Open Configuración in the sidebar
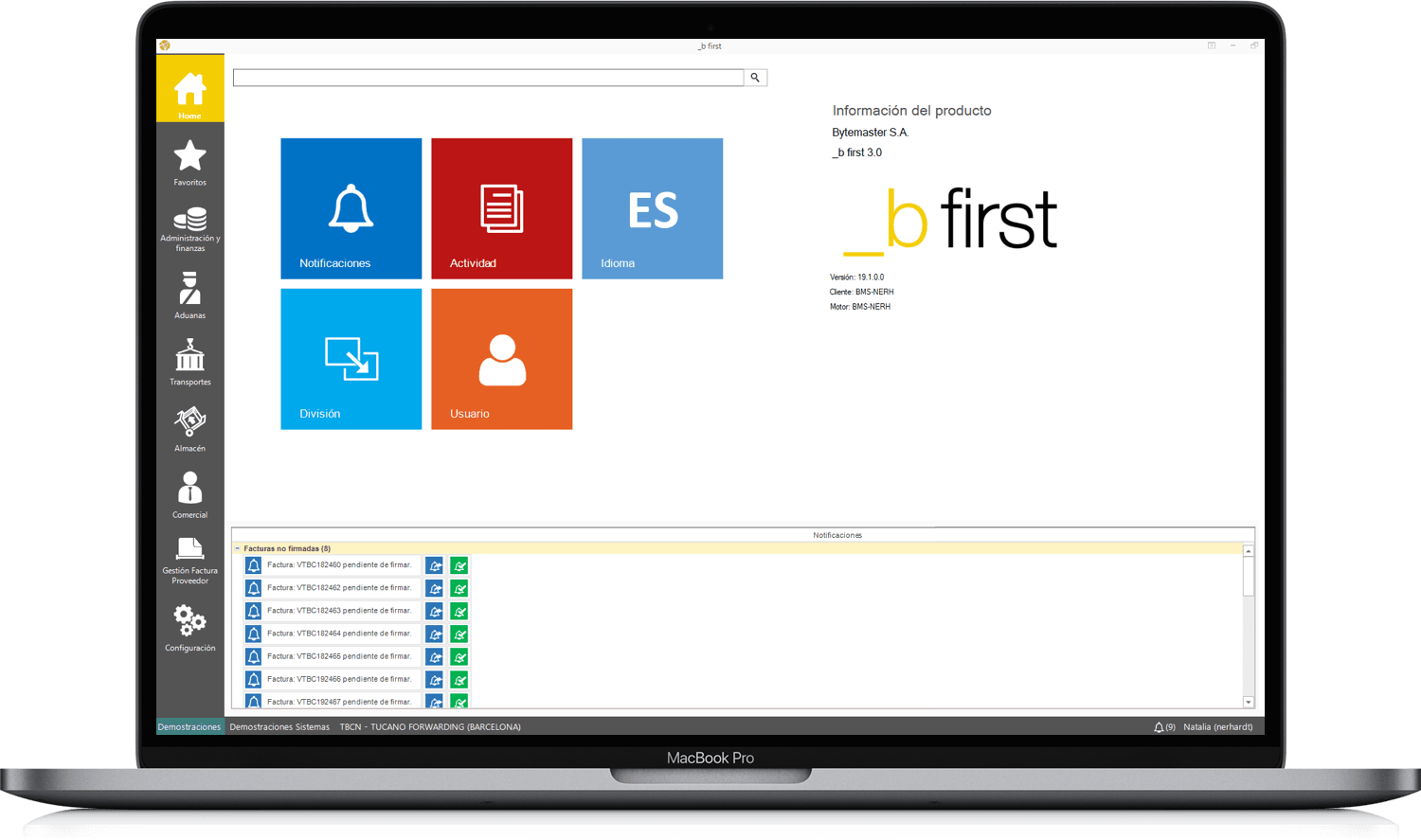The width and height of the screenshot is (1421, 840). (189, 629)
